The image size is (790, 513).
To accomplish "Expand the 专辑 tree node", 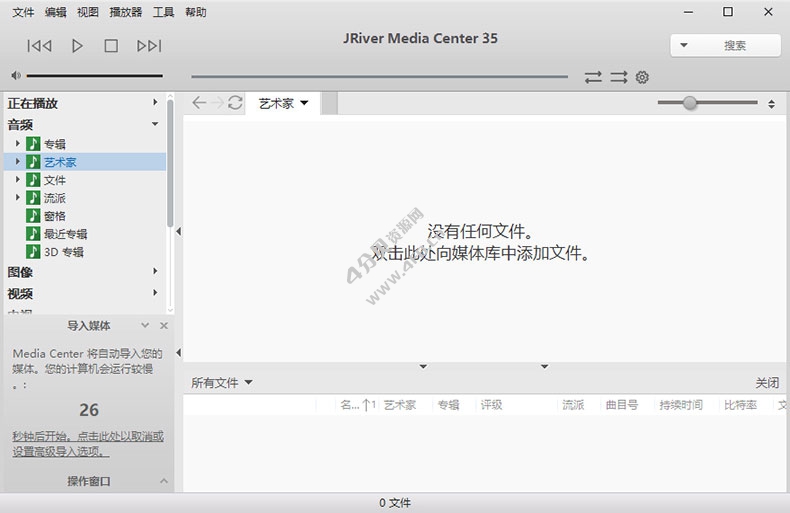I will pos(18,144).
